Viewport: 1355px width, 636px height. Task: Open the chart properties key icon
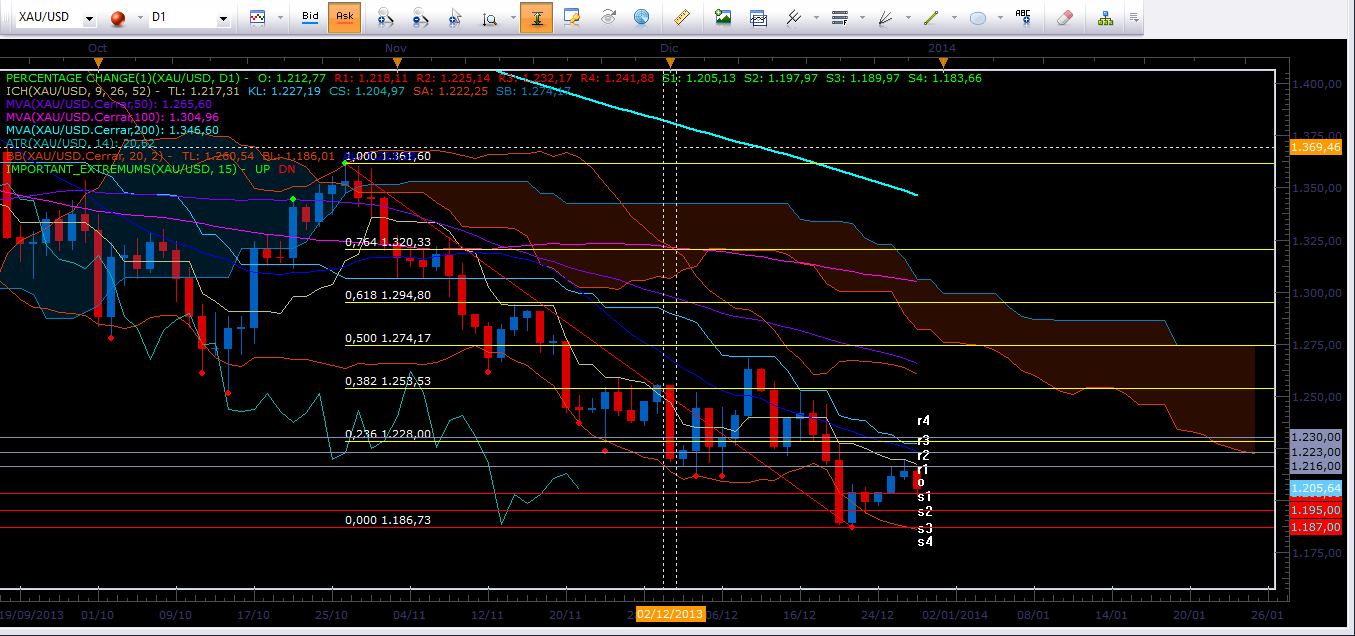click(572, 17)
